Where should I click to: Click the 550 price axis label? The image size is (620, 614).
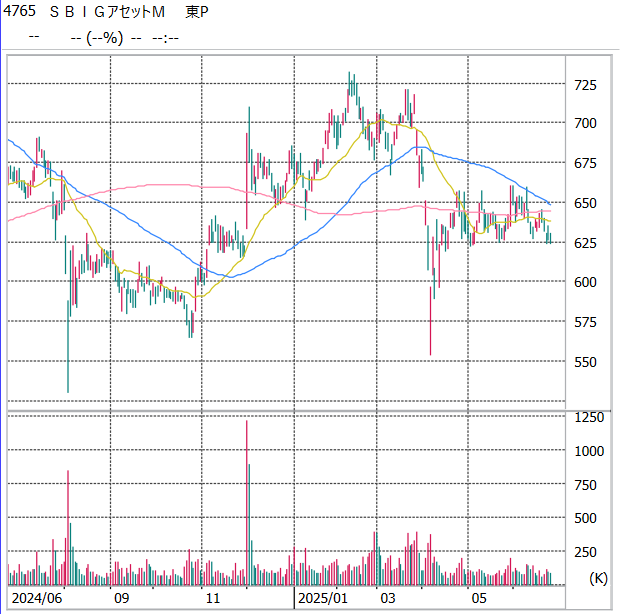click(585, 362)
